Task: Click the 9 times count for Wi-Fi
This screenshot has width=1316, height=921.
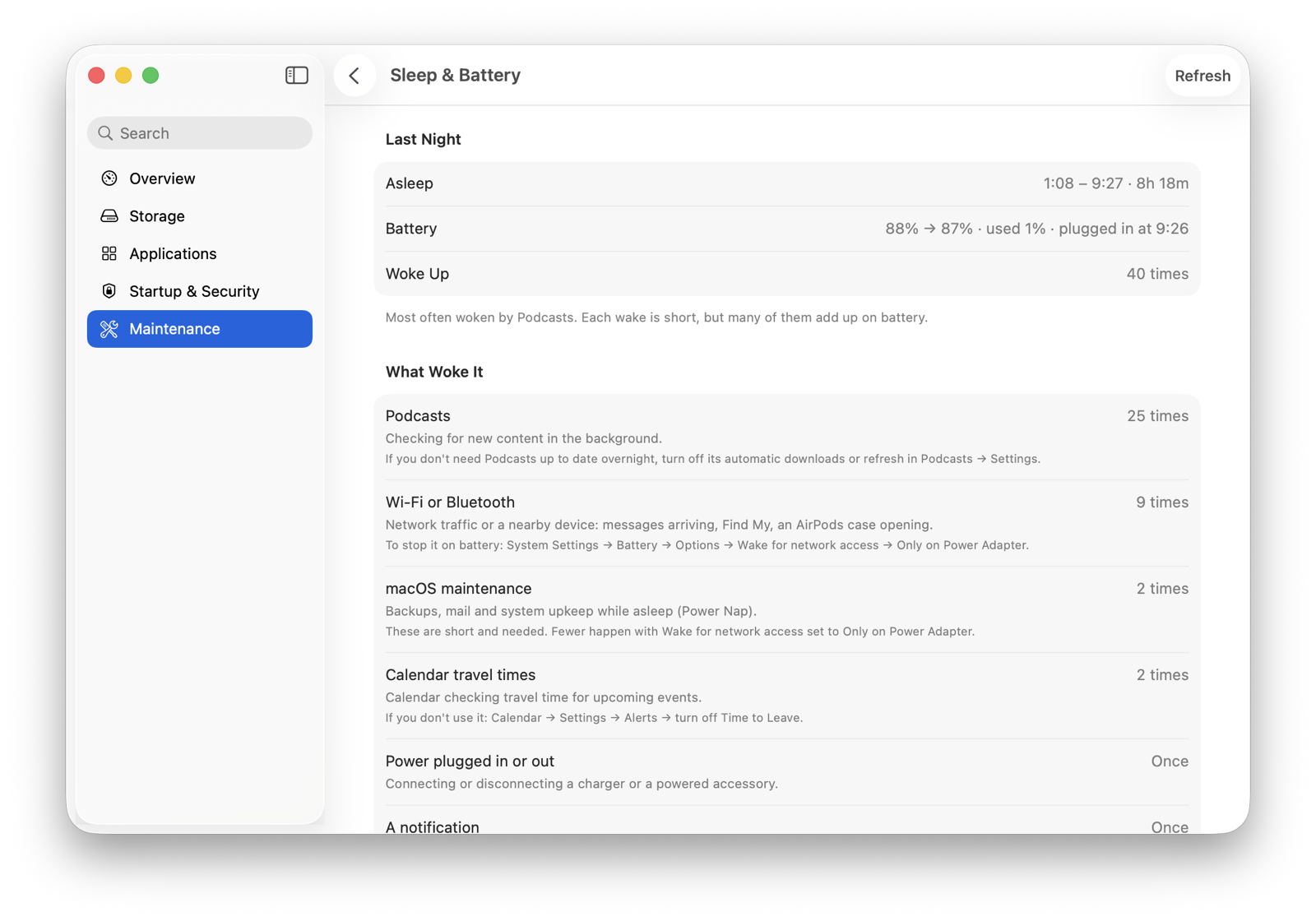Action: [1162, 502]
